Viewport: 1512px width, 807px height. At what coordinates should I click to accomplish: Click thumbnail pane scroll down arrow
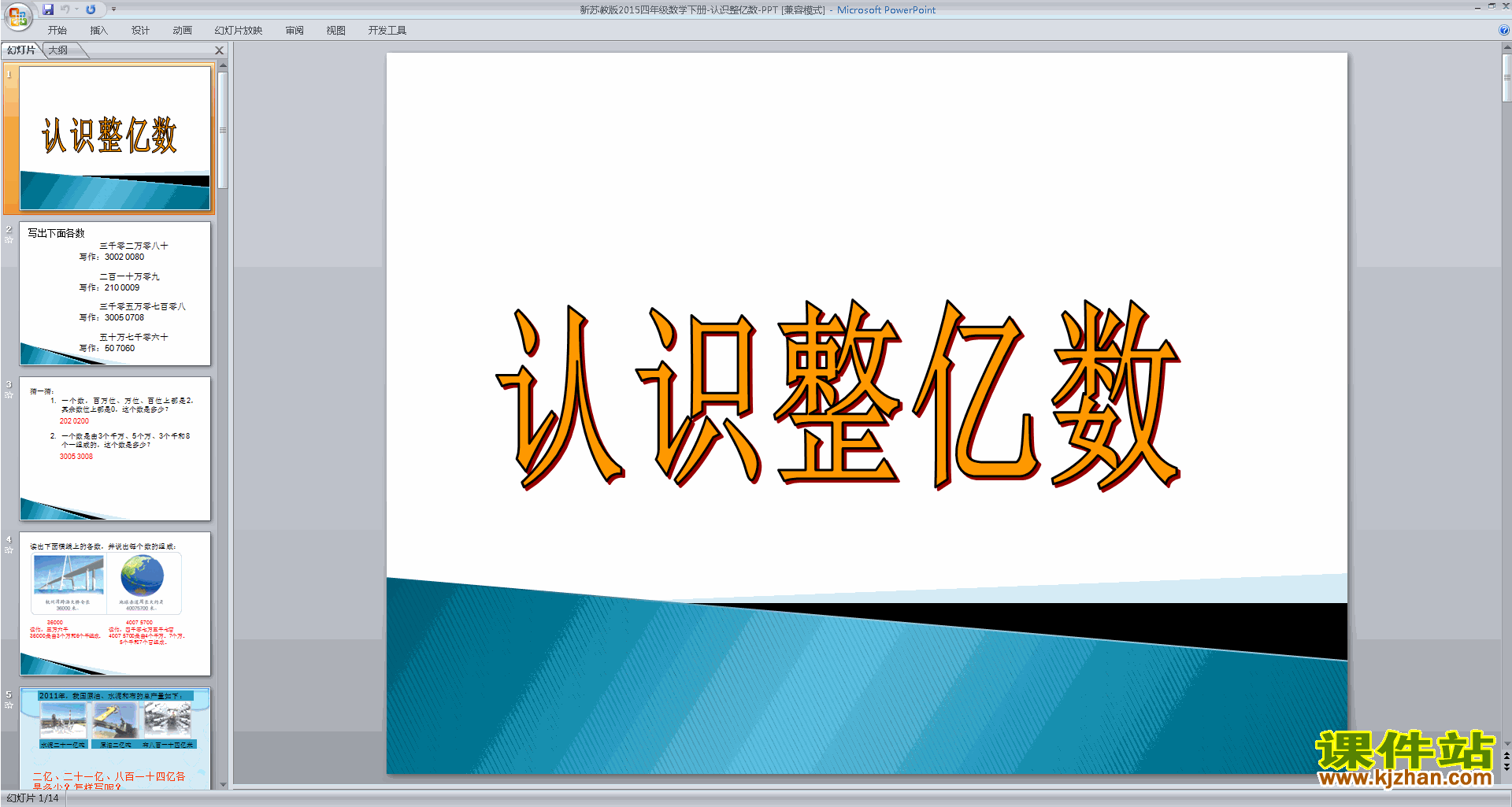tap(223, 784)
